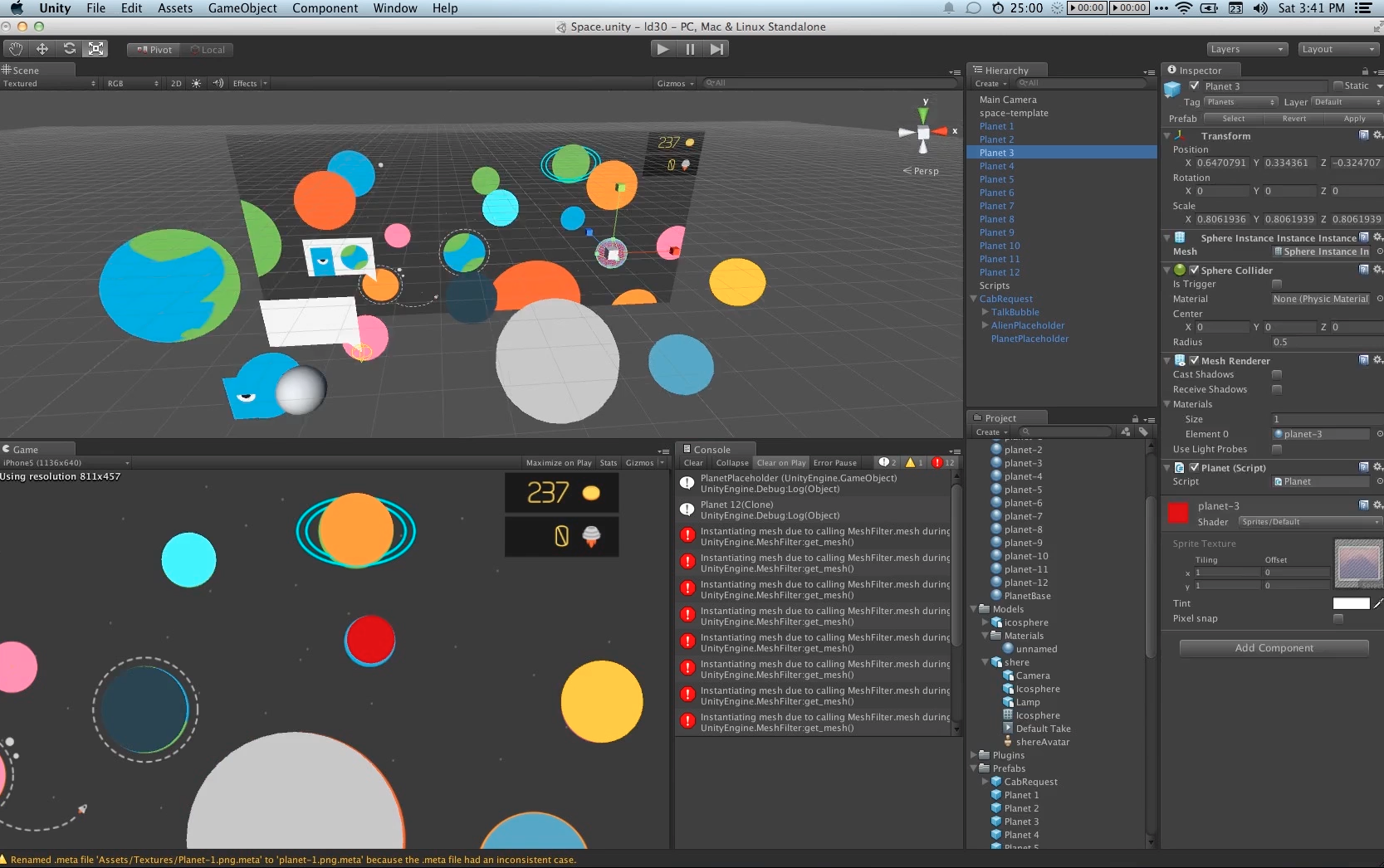Screen dimensions: 1384x868
Task: Pause the game playback
Action: [690, 49]
